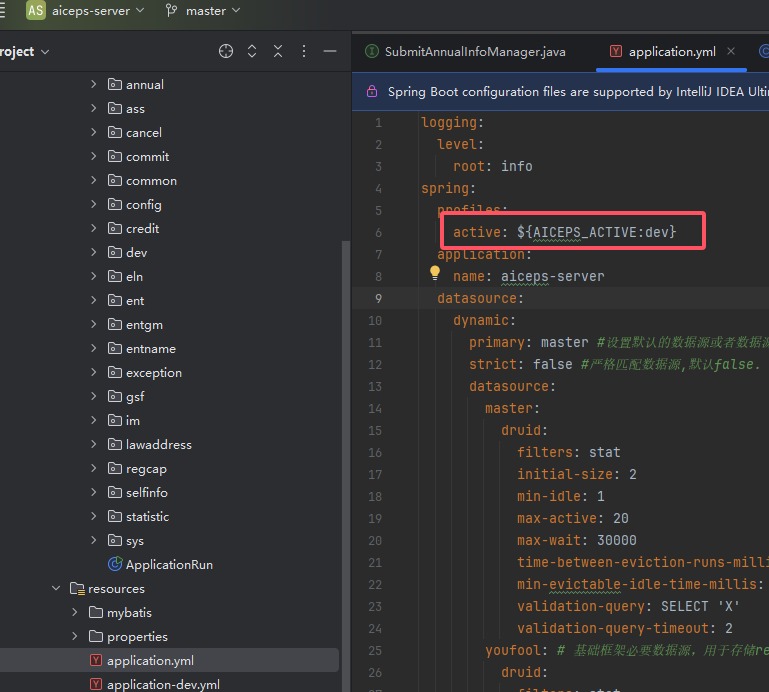Viewport: 769px width, 692px height.
Task: Expand the annual folder
Action: coord(94,84)
